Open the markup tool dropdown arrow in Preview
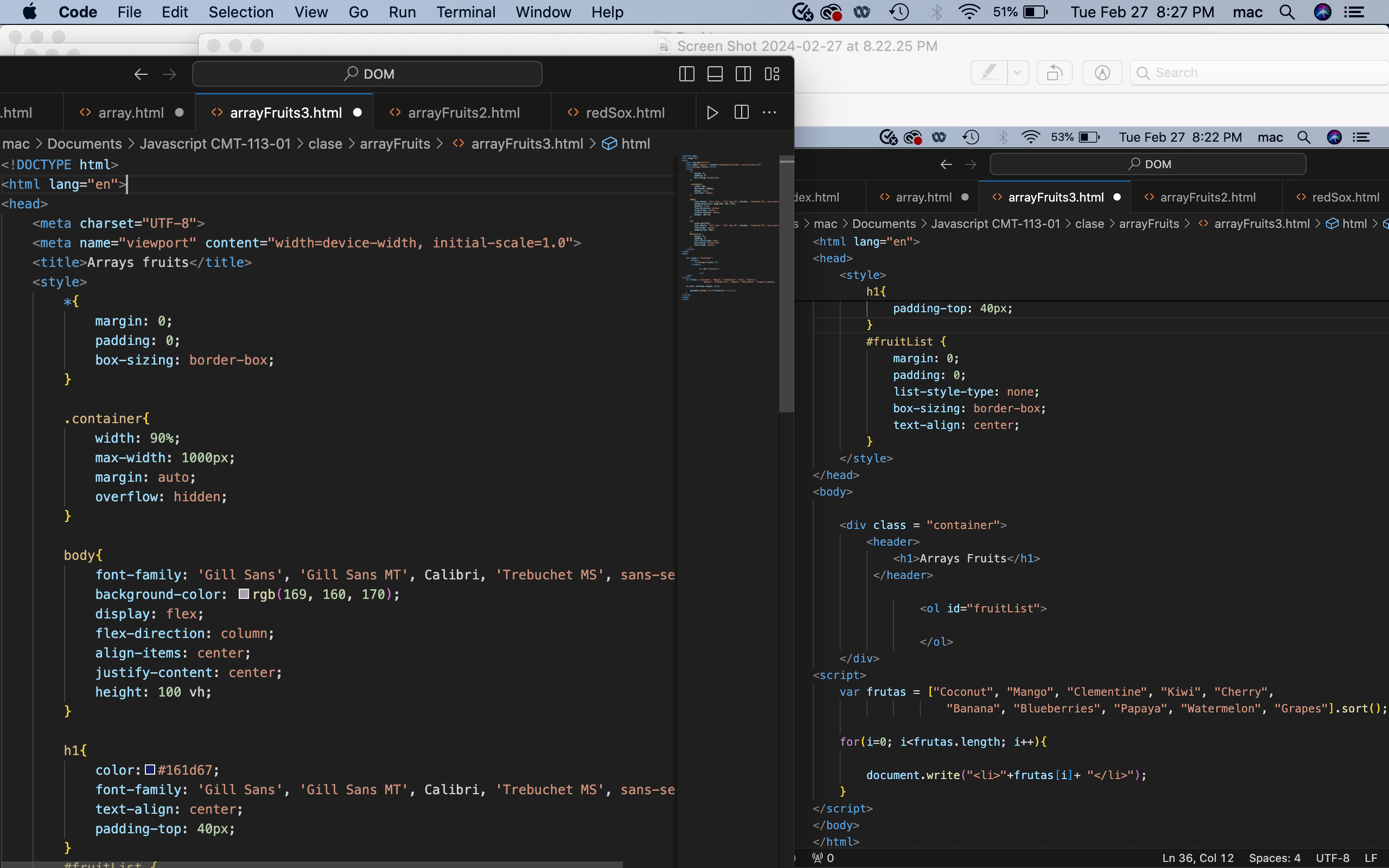The image size is (1389, 868). (1018, 73)
